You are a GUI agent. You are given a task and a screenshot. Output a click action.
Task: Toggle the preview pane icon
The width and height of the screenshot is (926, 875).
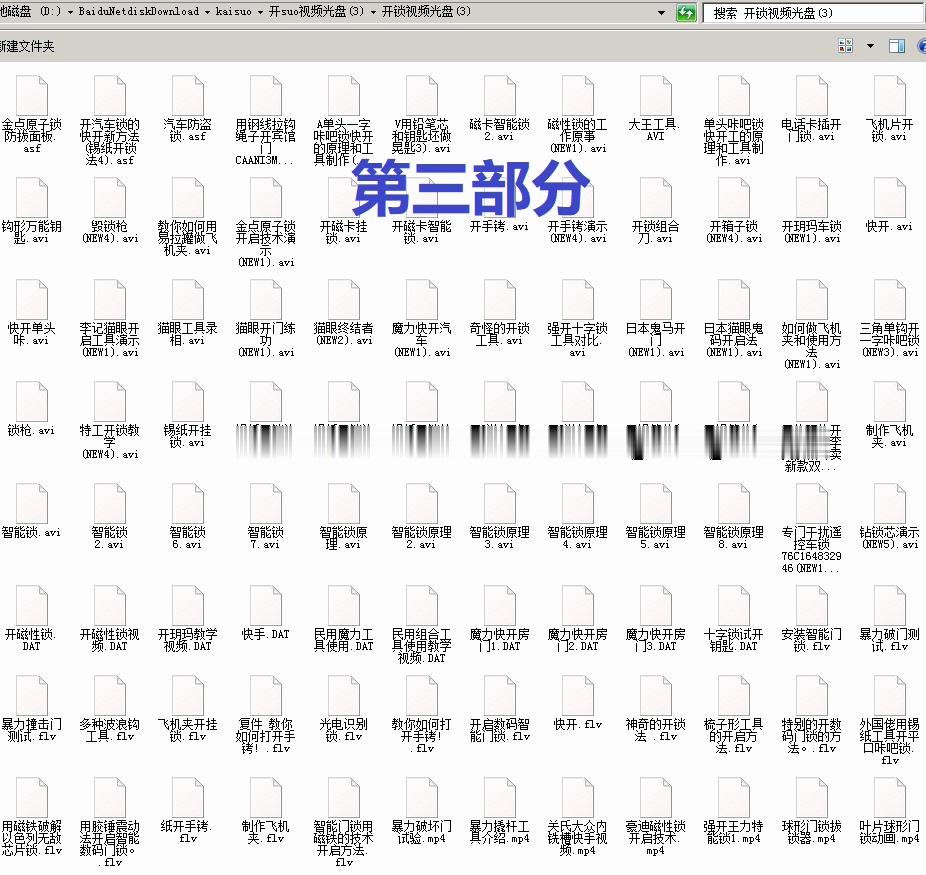[x=896, y=45]
